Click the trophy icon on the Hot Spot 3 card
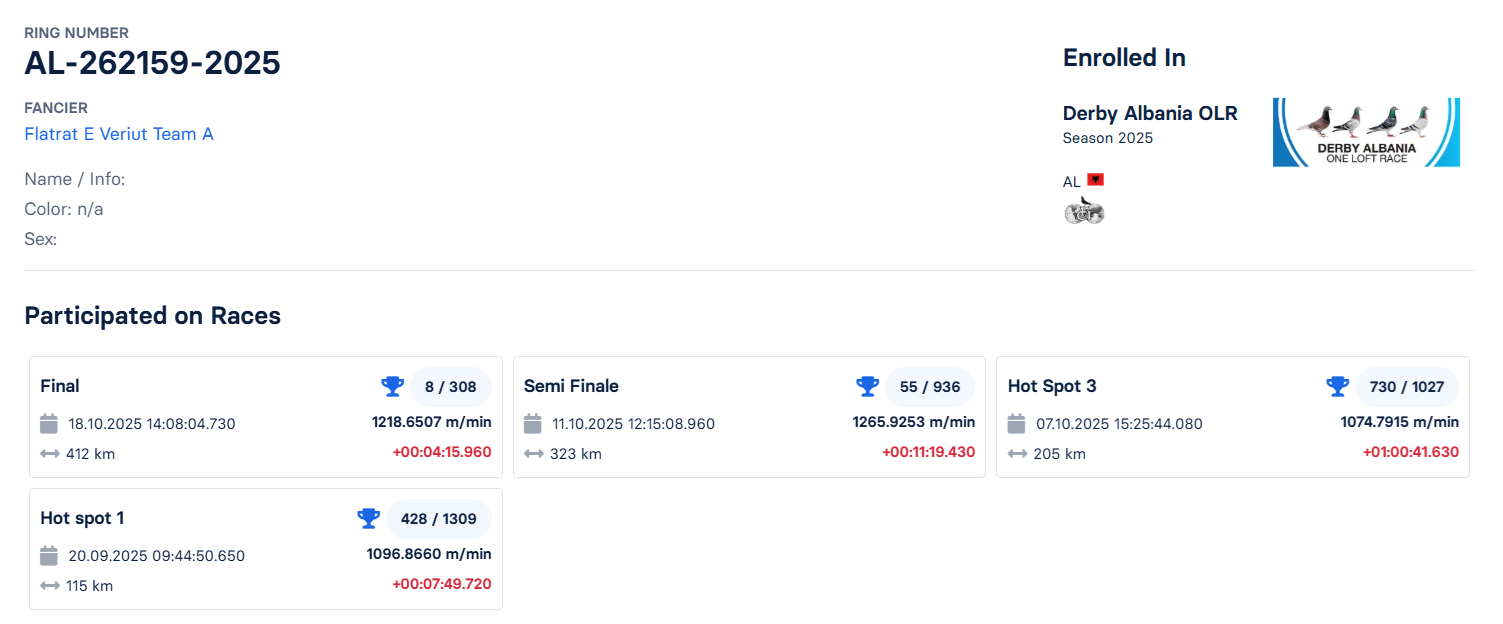Viewport: 1503px width, 624px height. point(1337,386)
